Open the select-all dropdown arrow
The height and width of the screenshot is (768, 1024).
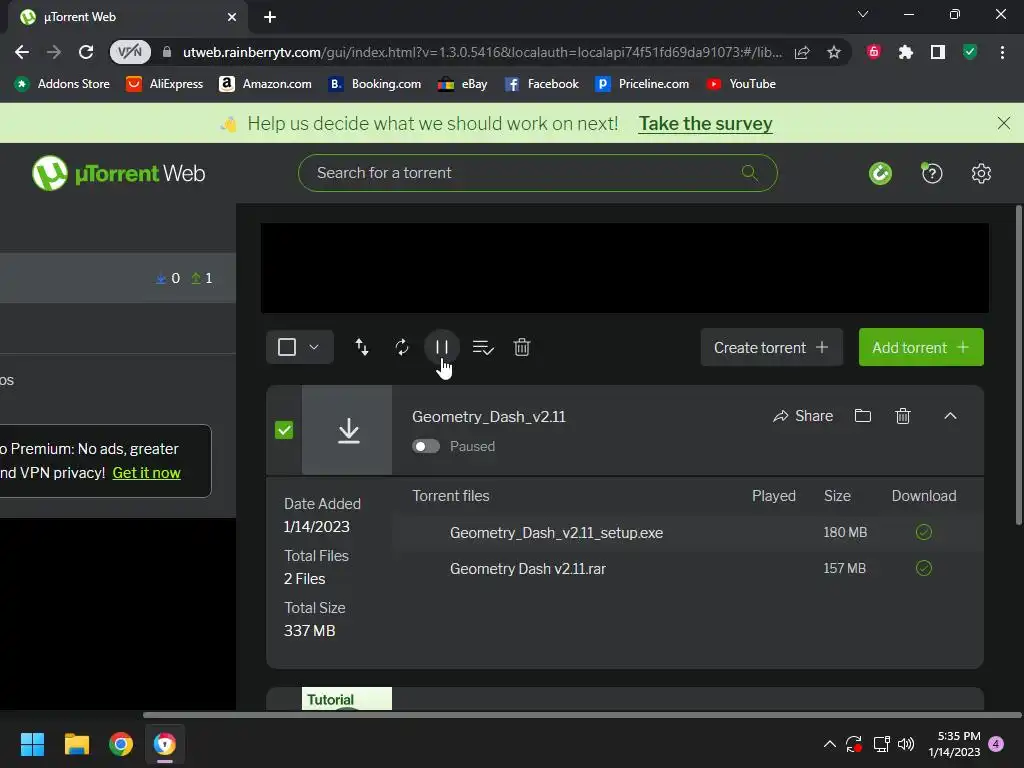[314, 347]
